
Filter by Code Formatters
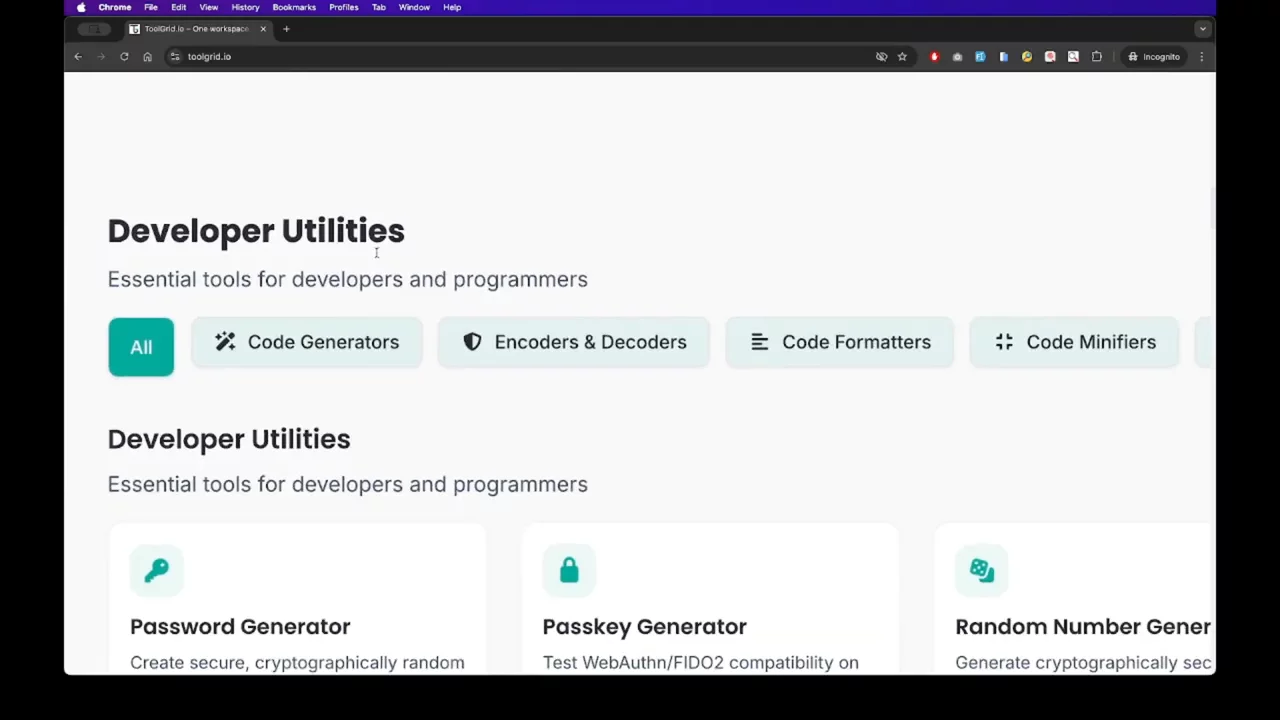(x=840, y=342)
